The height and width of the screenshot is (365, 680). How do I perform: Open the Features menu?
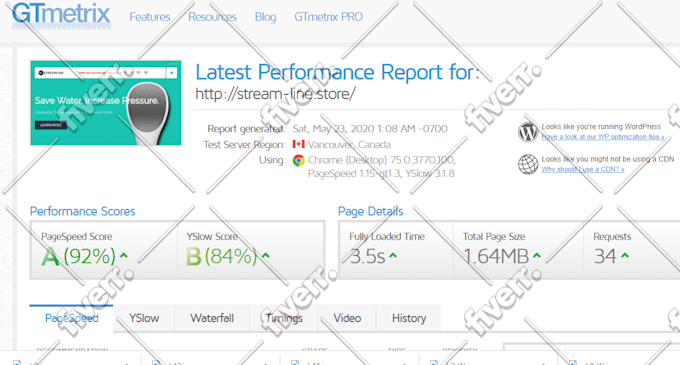(x=150, y=17)
